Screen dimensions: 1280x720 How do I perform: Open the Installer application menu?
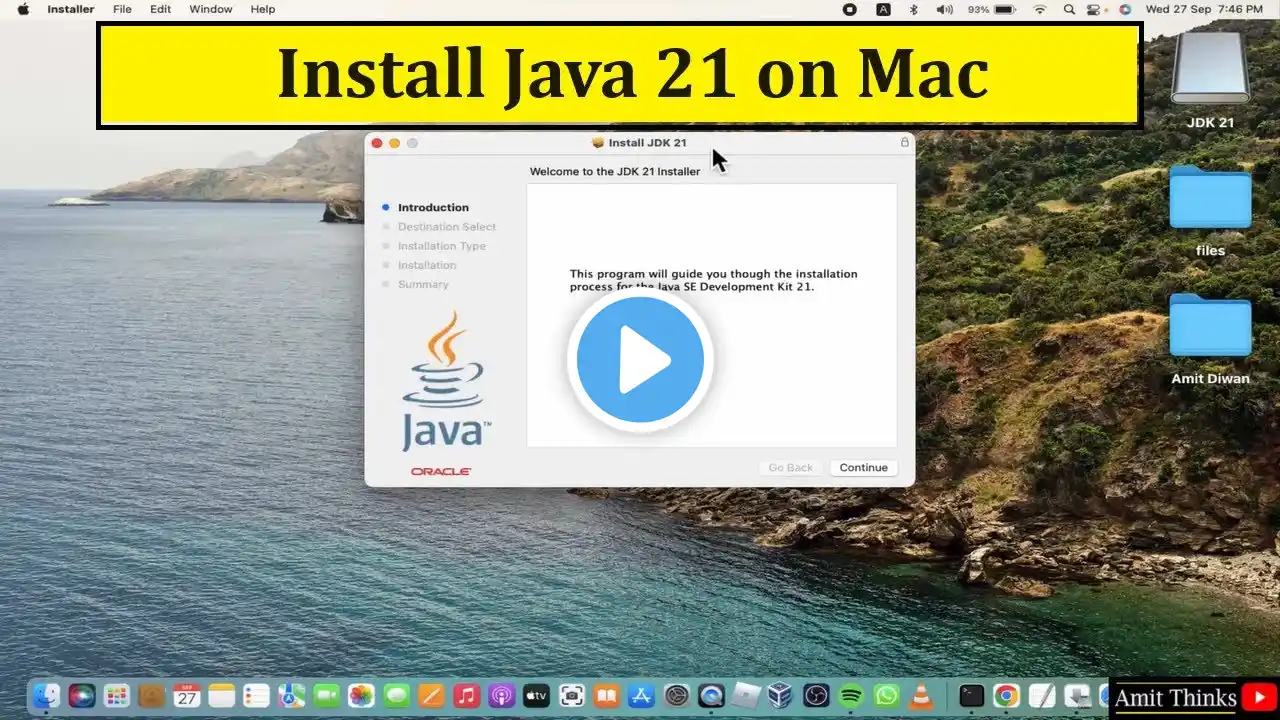pyautogui.click(x=71, y=9)
